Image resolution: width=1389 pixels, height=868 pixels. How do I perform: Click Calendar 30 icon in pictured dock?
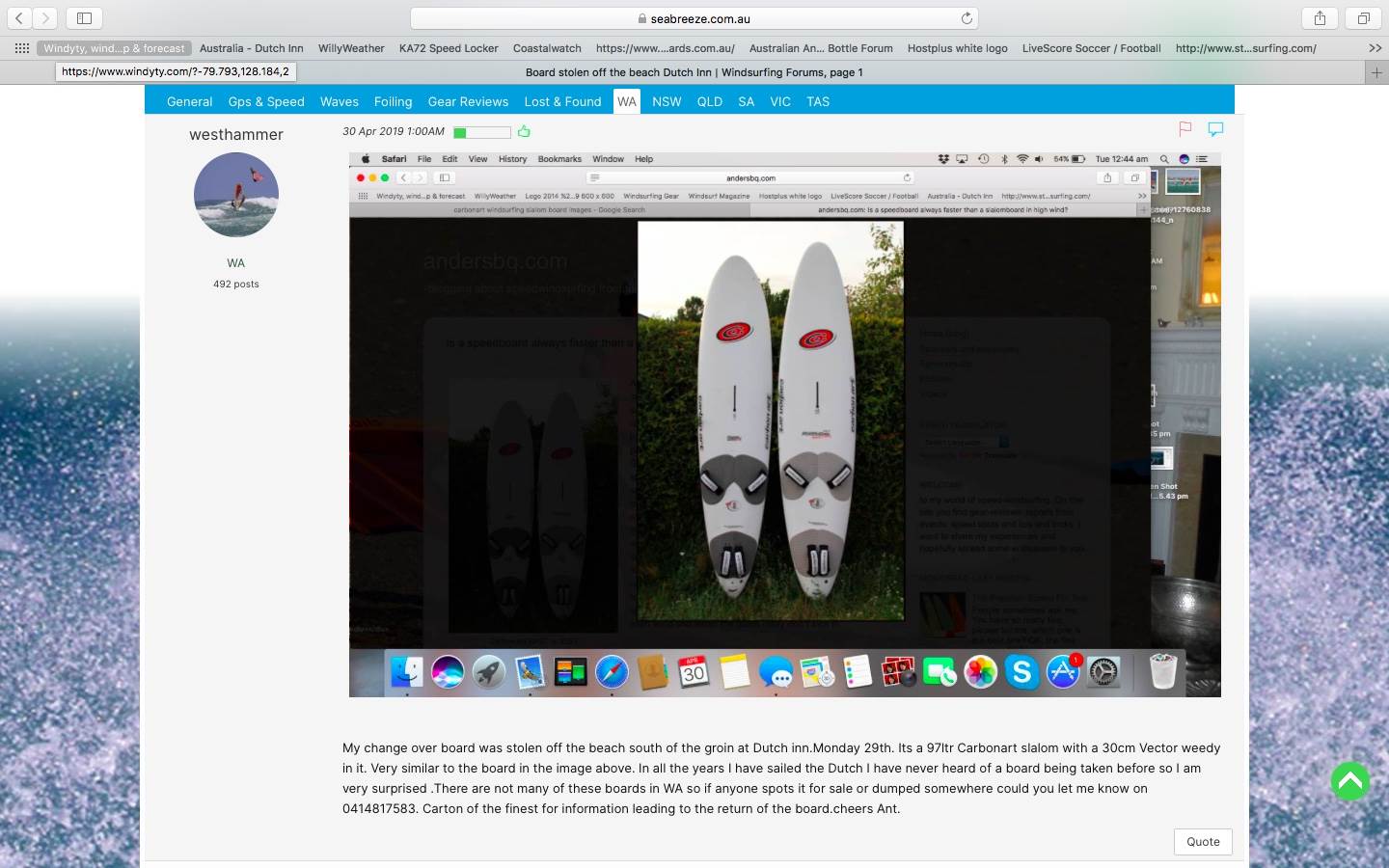pos(694,672)
